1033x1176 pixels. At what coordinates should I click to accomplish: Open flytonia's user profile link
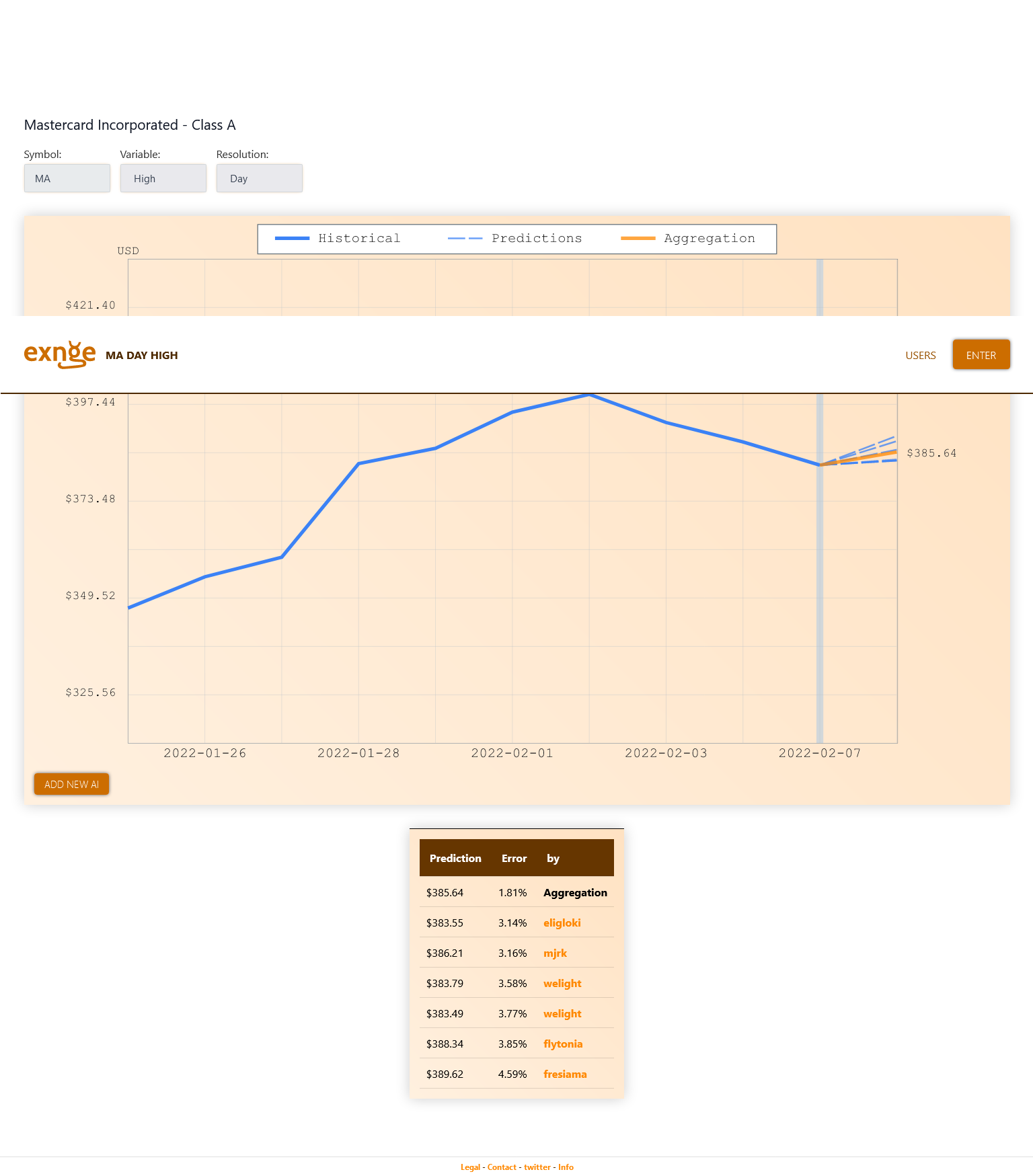click(x=563, y=1044)
